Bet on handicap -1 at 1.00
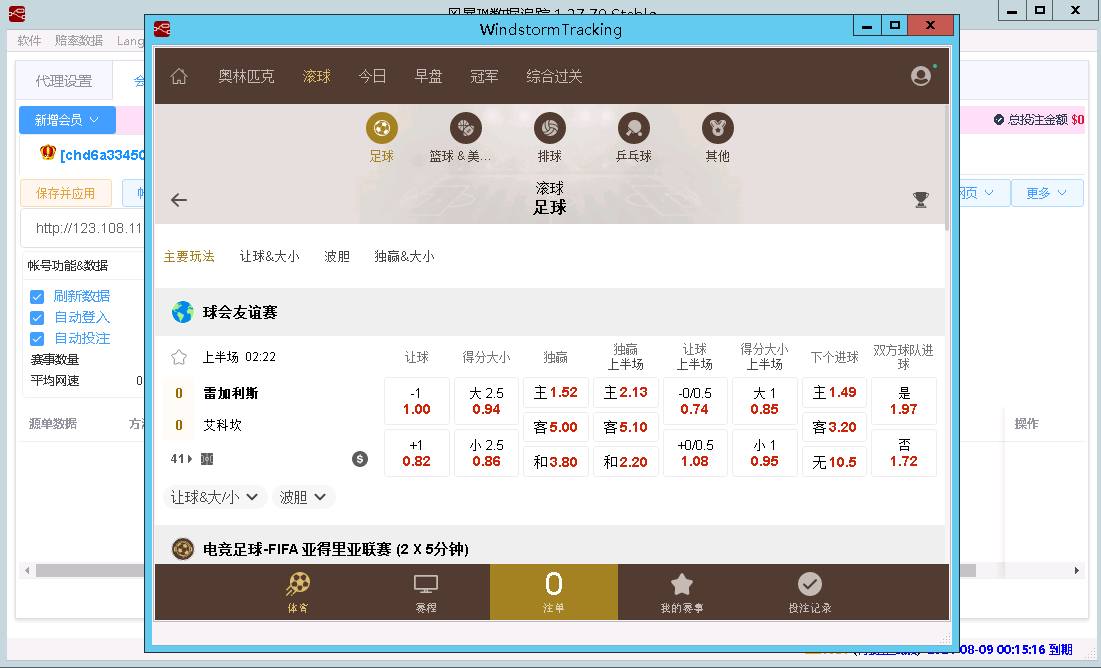 [416, 401]
